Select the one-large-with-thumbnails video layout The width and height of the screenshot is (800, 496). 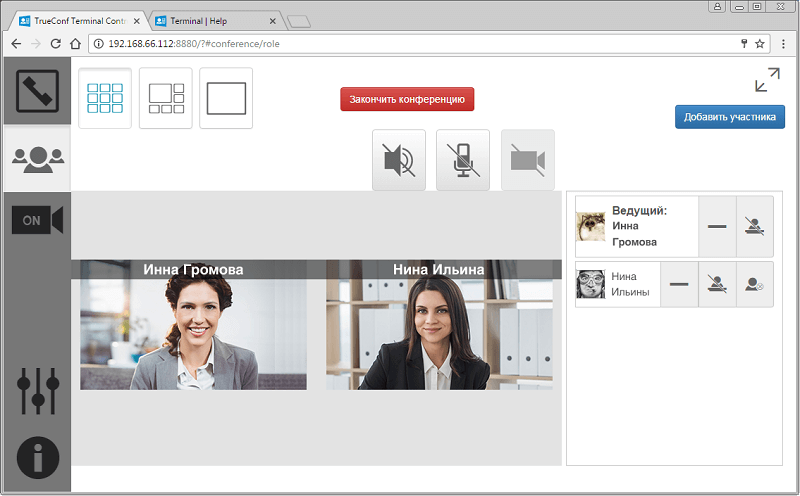coord(165,98)
